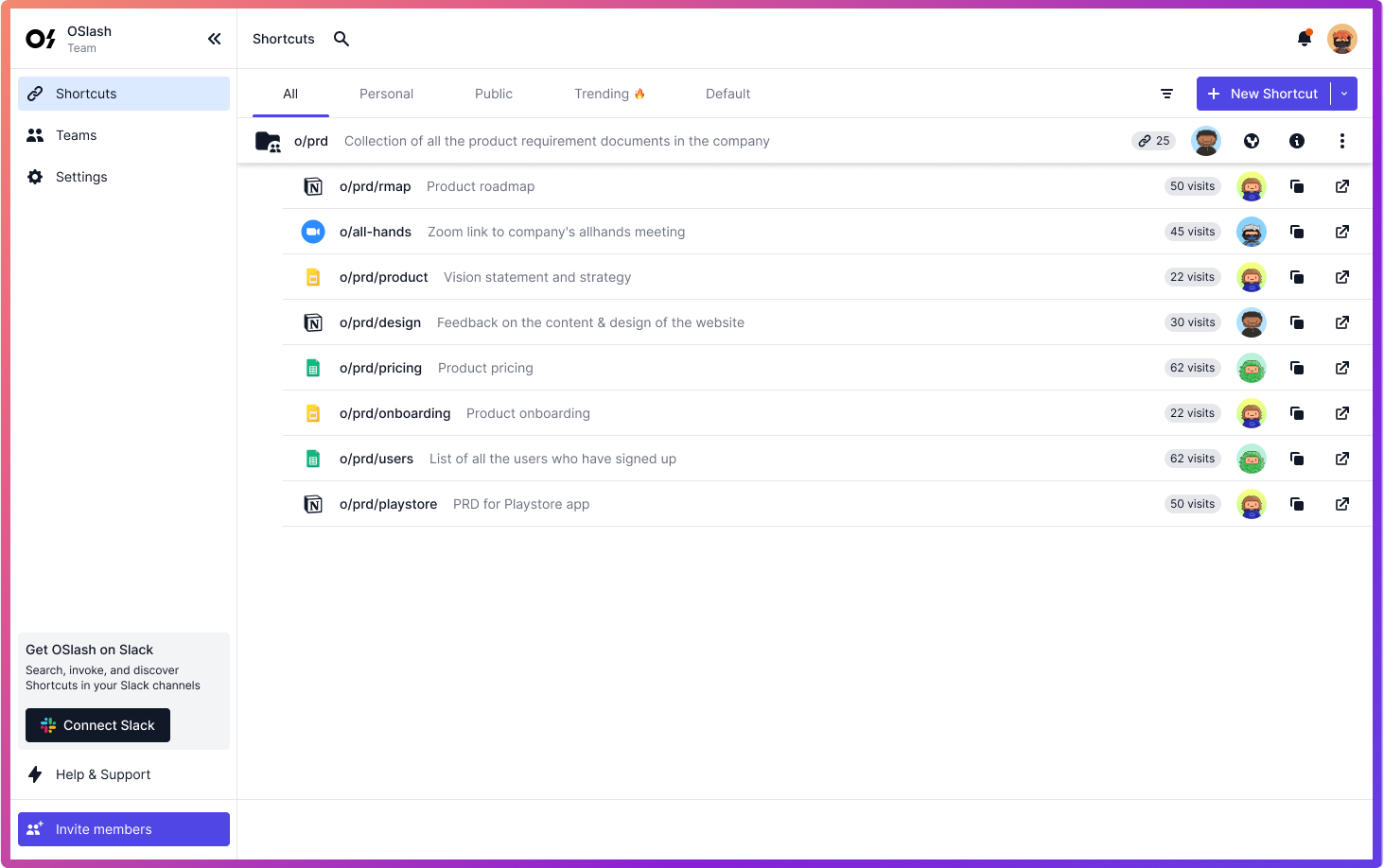
Task: Open Teams in the sidebar
Action: tap(76, 135)
